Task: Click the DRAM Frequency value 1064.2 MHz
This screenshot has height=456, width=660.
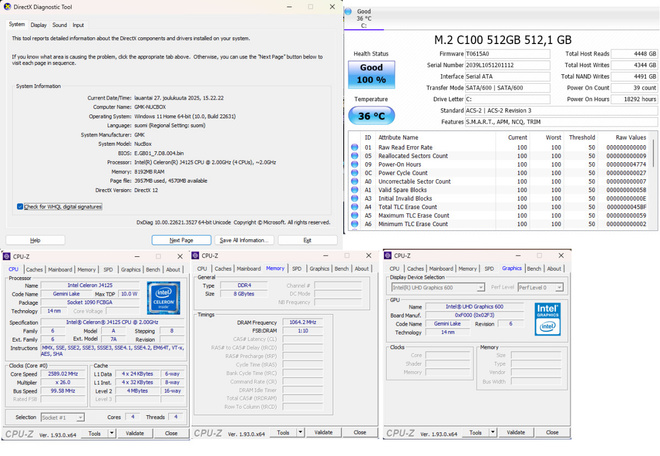Action: pos(303,322)
